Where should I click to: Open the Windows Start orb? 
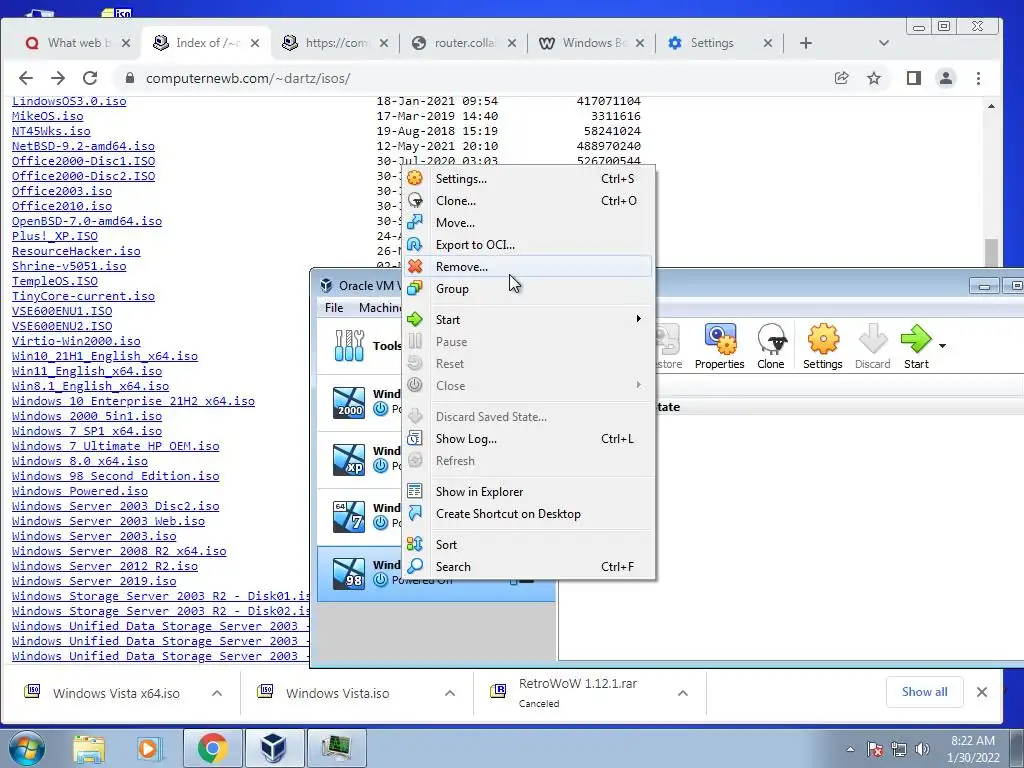[x=26, y=748]
